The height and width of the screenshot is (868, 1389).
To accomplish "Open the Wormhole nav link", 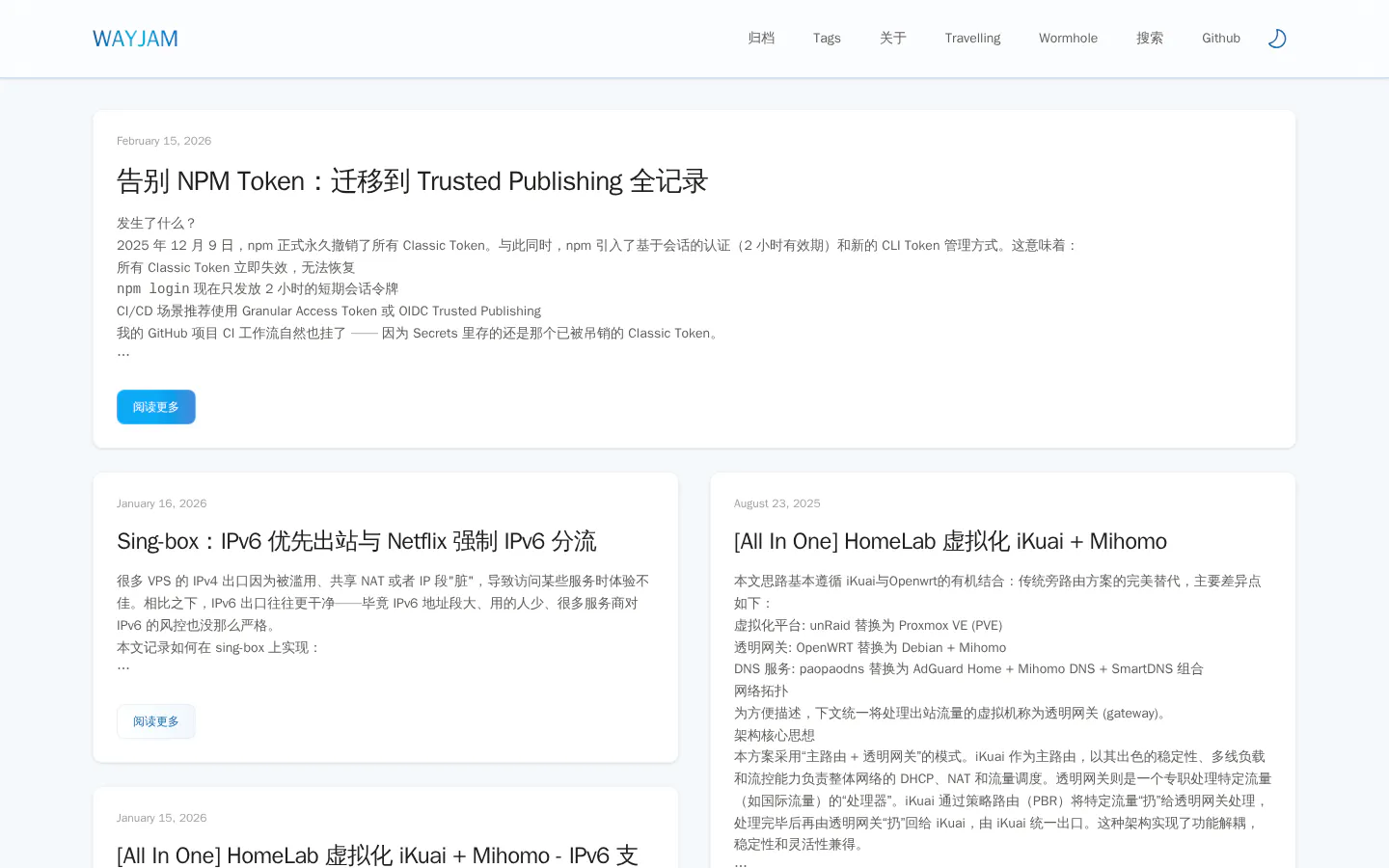I will [x=1068, y=39].
